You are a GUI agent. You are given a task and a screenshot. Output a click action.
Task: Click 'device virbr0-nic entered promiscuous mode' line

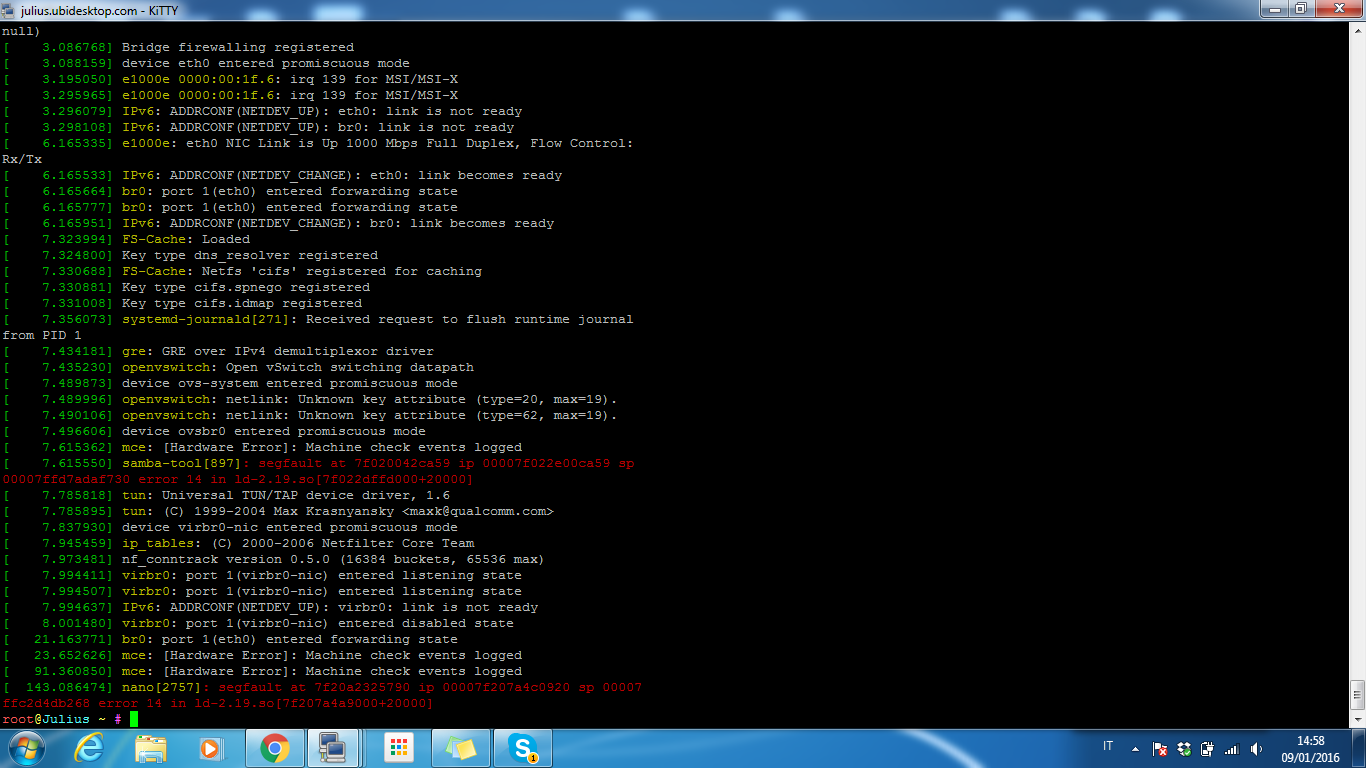tap(230, 527)
